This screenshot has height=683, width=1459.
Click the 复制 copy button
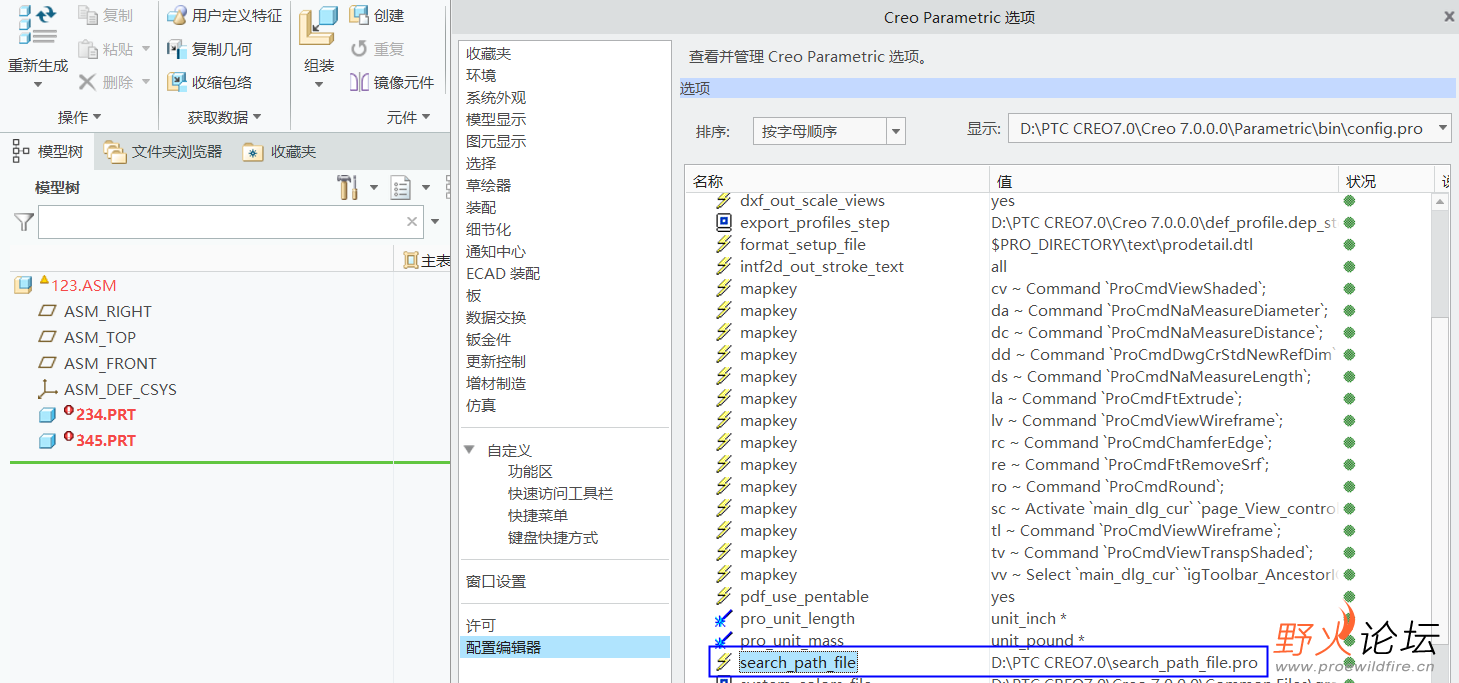tap(105, 15)
